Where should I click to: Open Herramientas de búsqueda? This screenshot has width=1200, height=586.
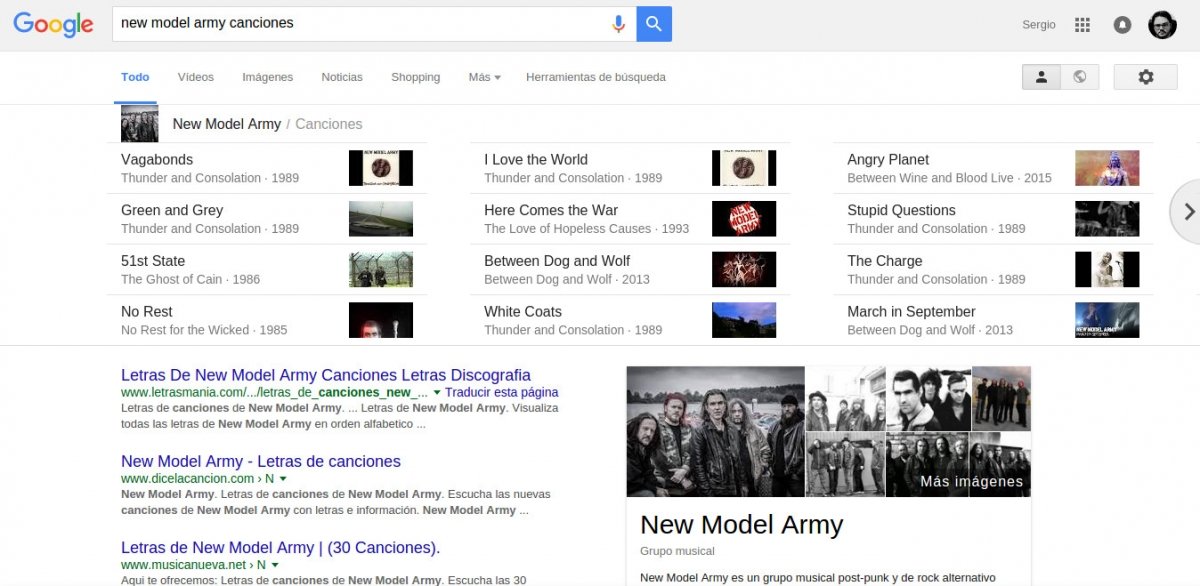point(596,77)
